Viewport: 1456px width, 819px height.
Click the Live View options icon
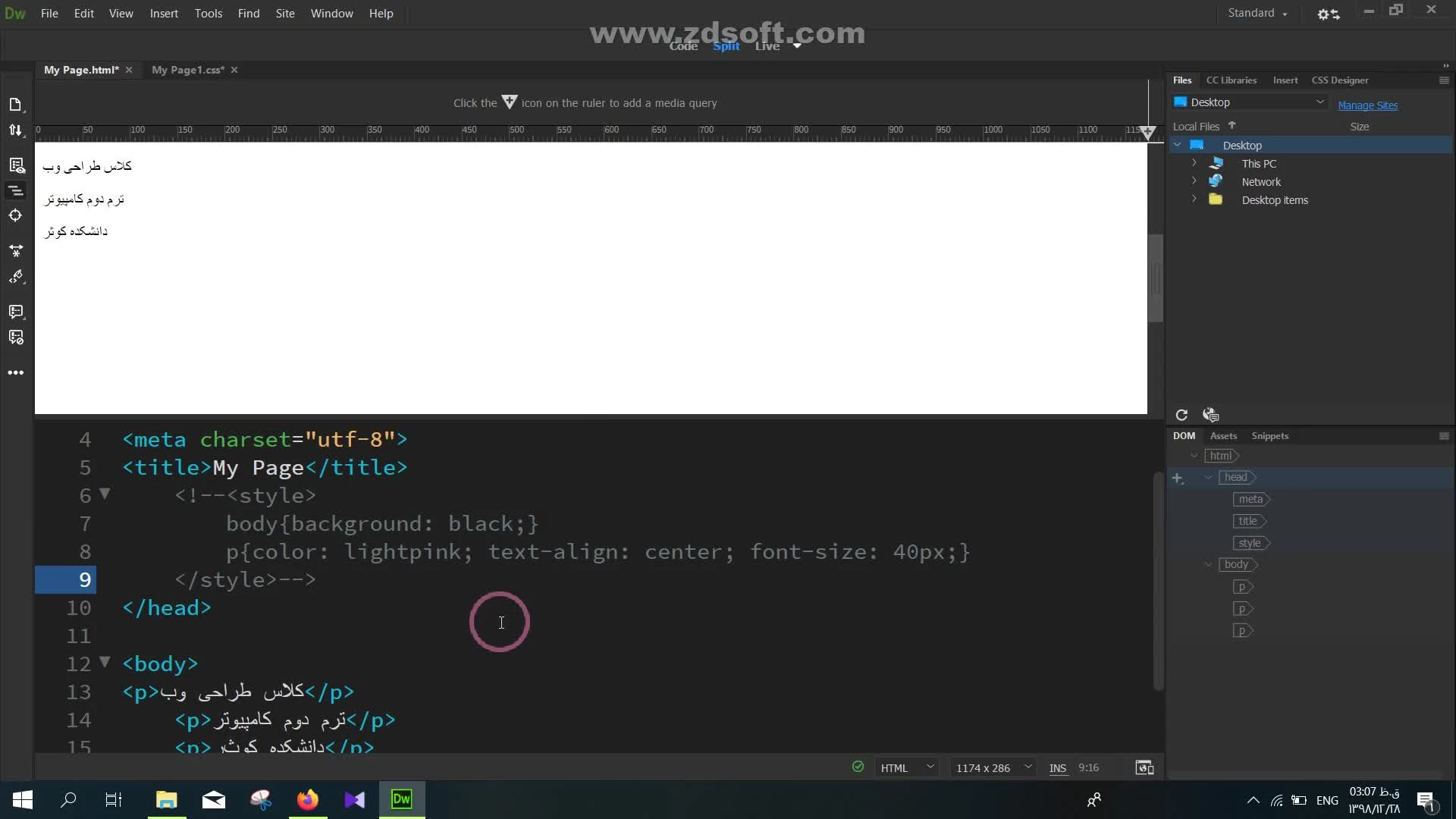pos(16,165)
